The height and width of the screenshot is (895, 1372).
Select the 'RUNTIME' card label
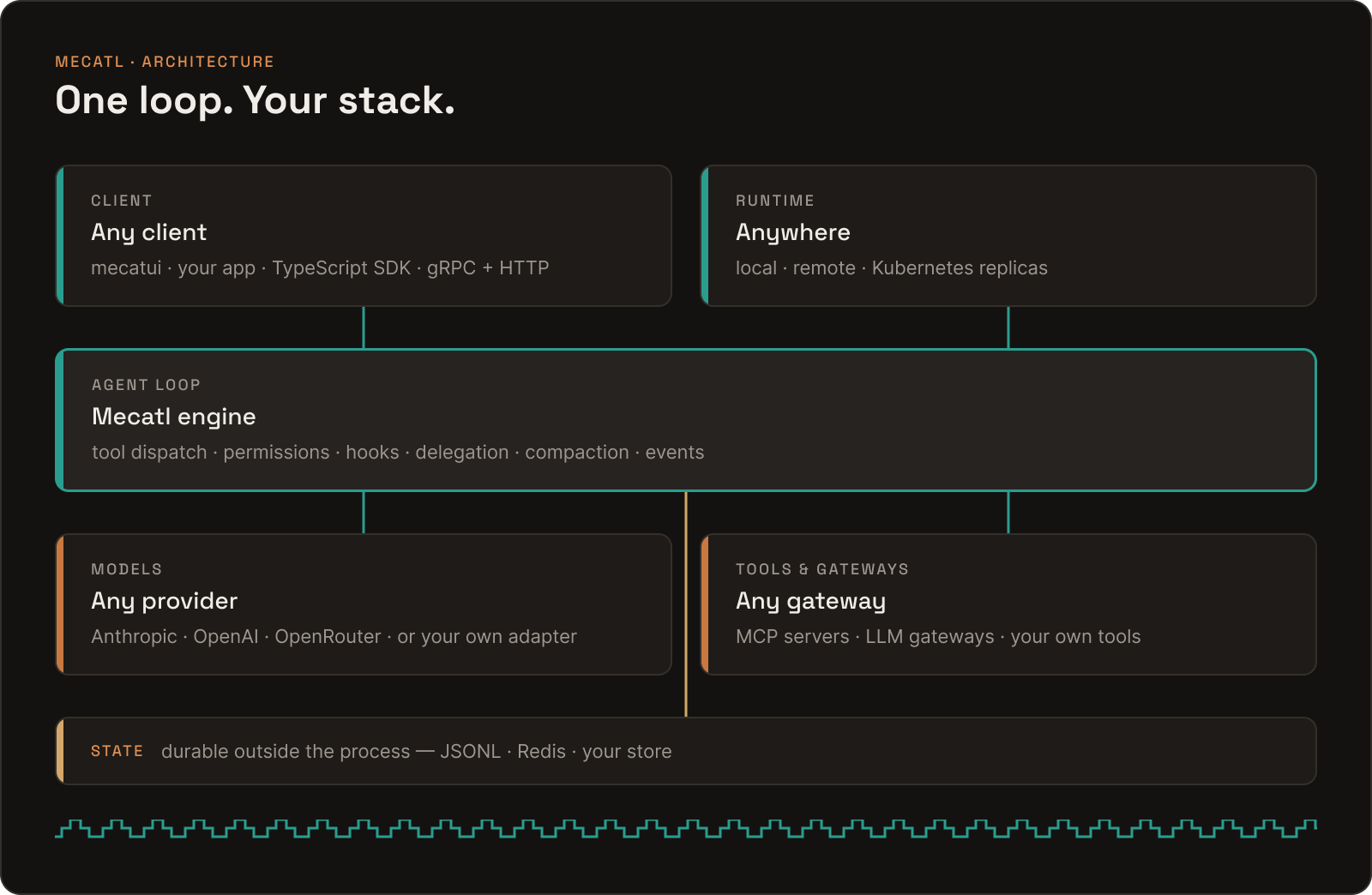click(x=775, y=201)
